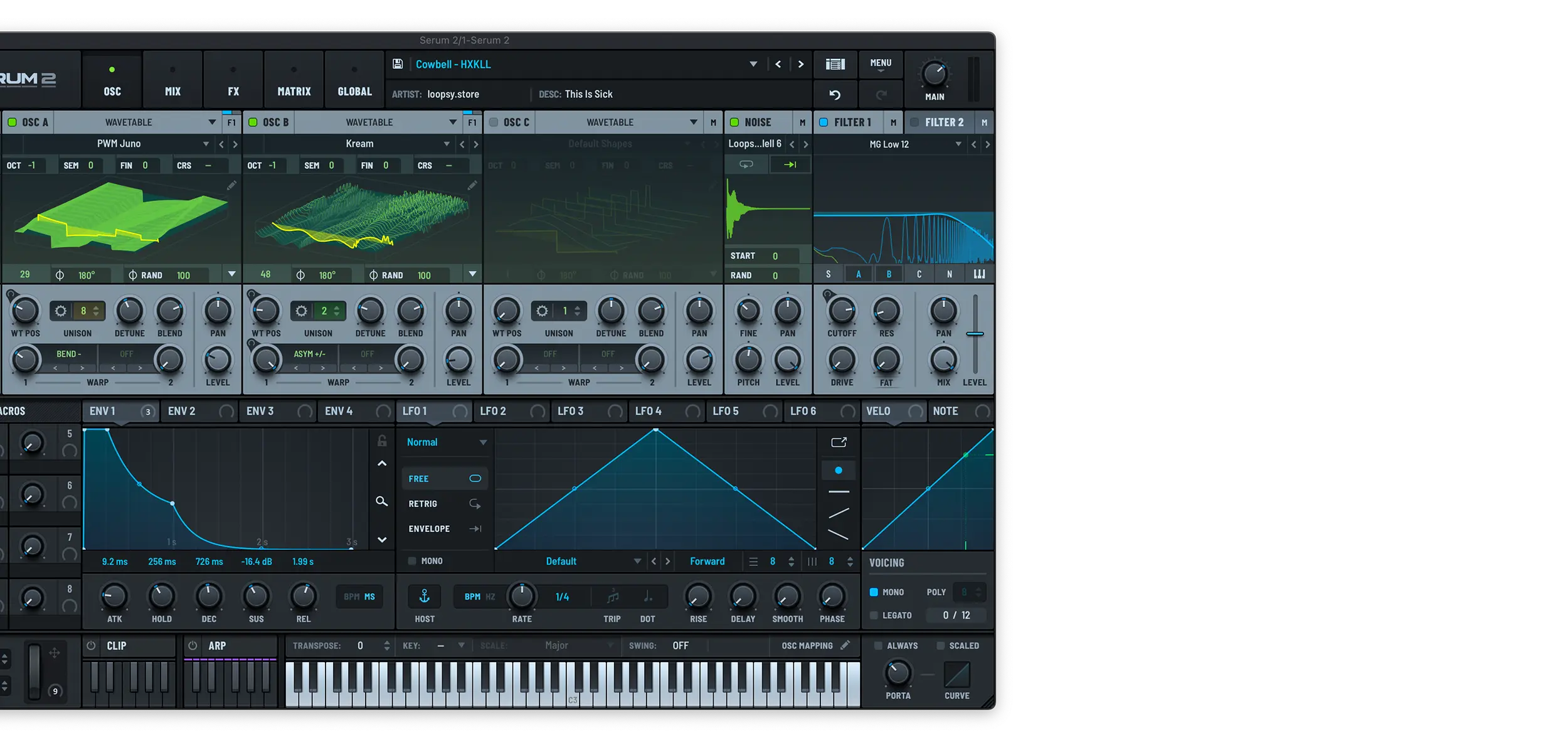This screenshot has height=753, width=1568.
Task: Click the OSC mapping pencil icon
Action: [x=845, y=645]
